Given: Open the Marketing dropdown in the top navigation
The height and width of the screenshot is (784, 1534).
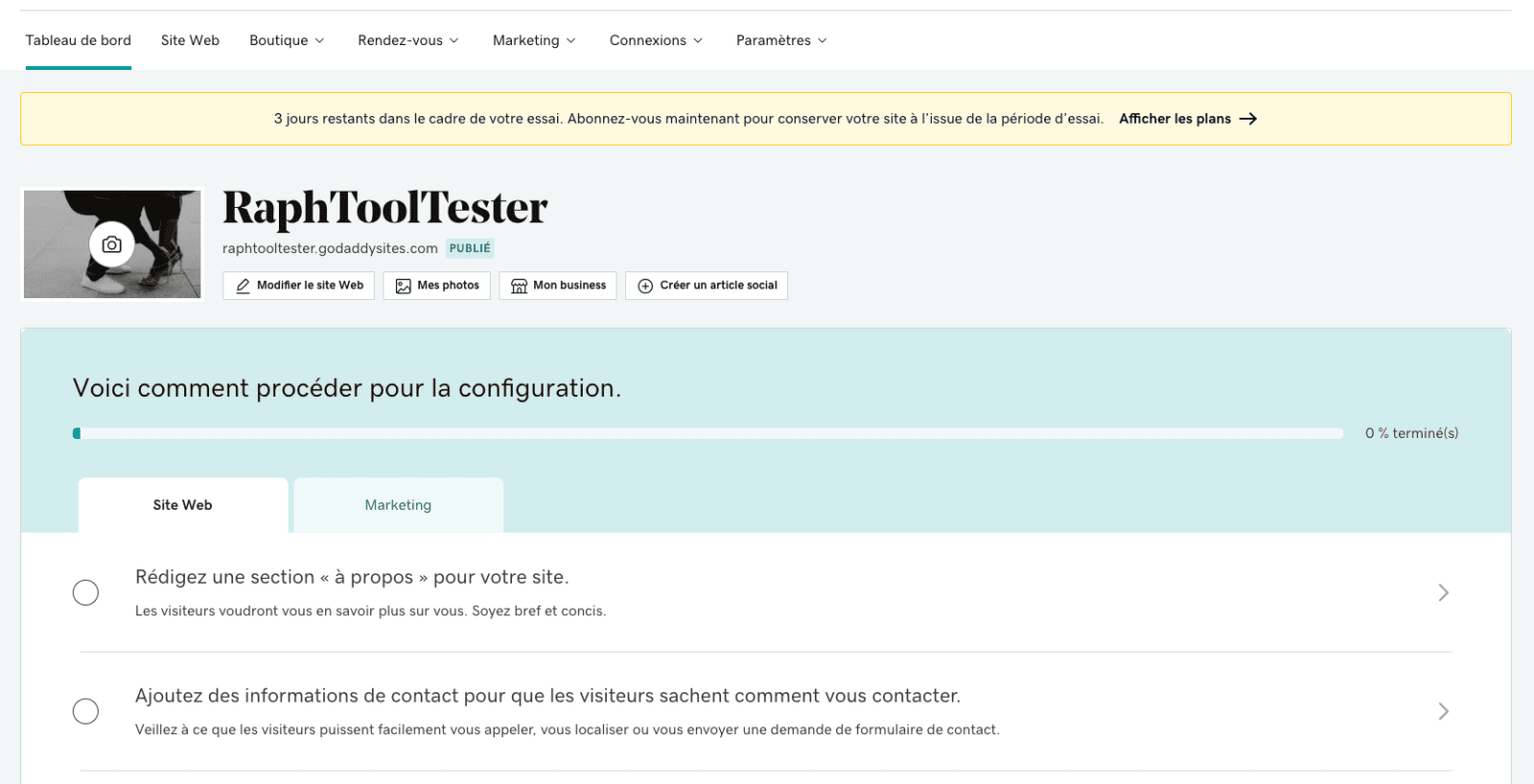Looking at the screenshot, I should (534, 40).
